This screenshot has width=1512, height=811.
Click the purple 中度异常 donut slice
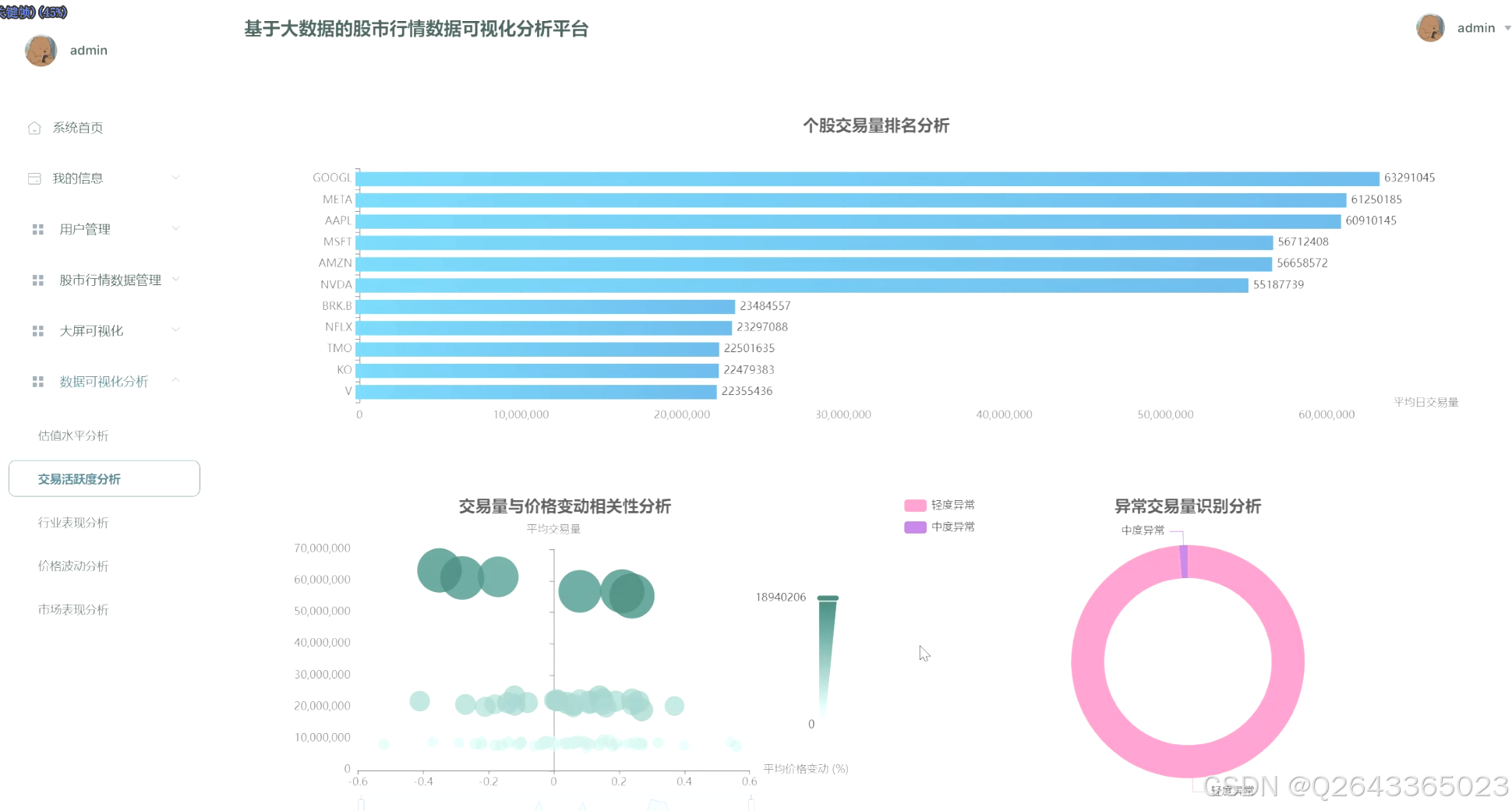1184,562
